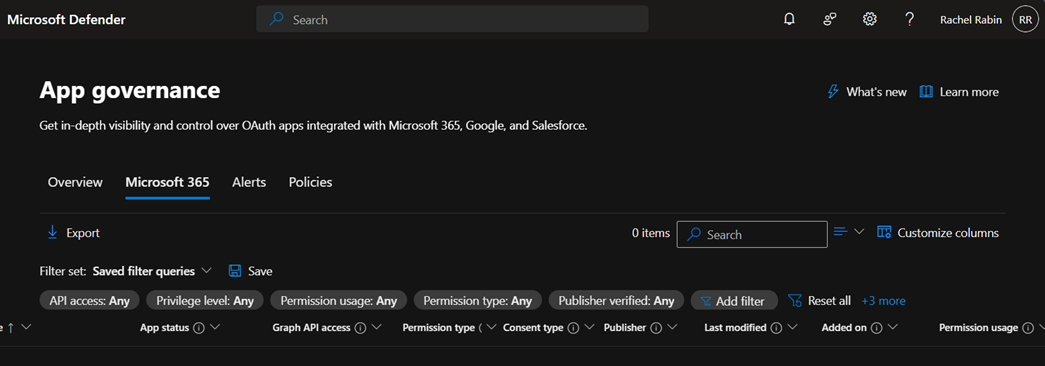The height and width of the screenshot is (366, 1045).
Task: Switch to the Overview tab
Action: (75, 182)
